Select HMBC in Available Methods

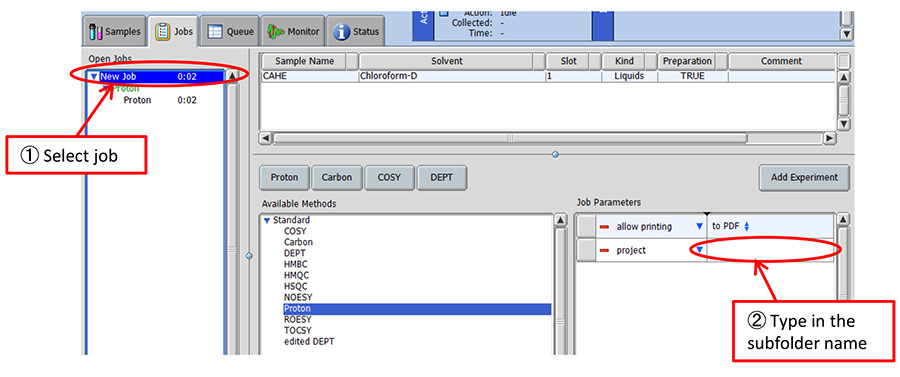coord(296,265)
